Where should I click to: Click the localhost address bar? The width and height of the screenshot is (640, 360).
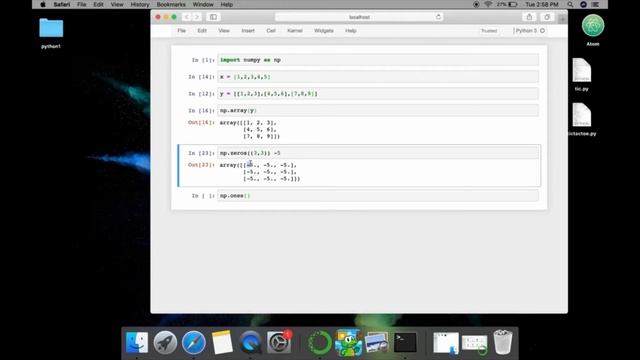[x=359, y=17]
